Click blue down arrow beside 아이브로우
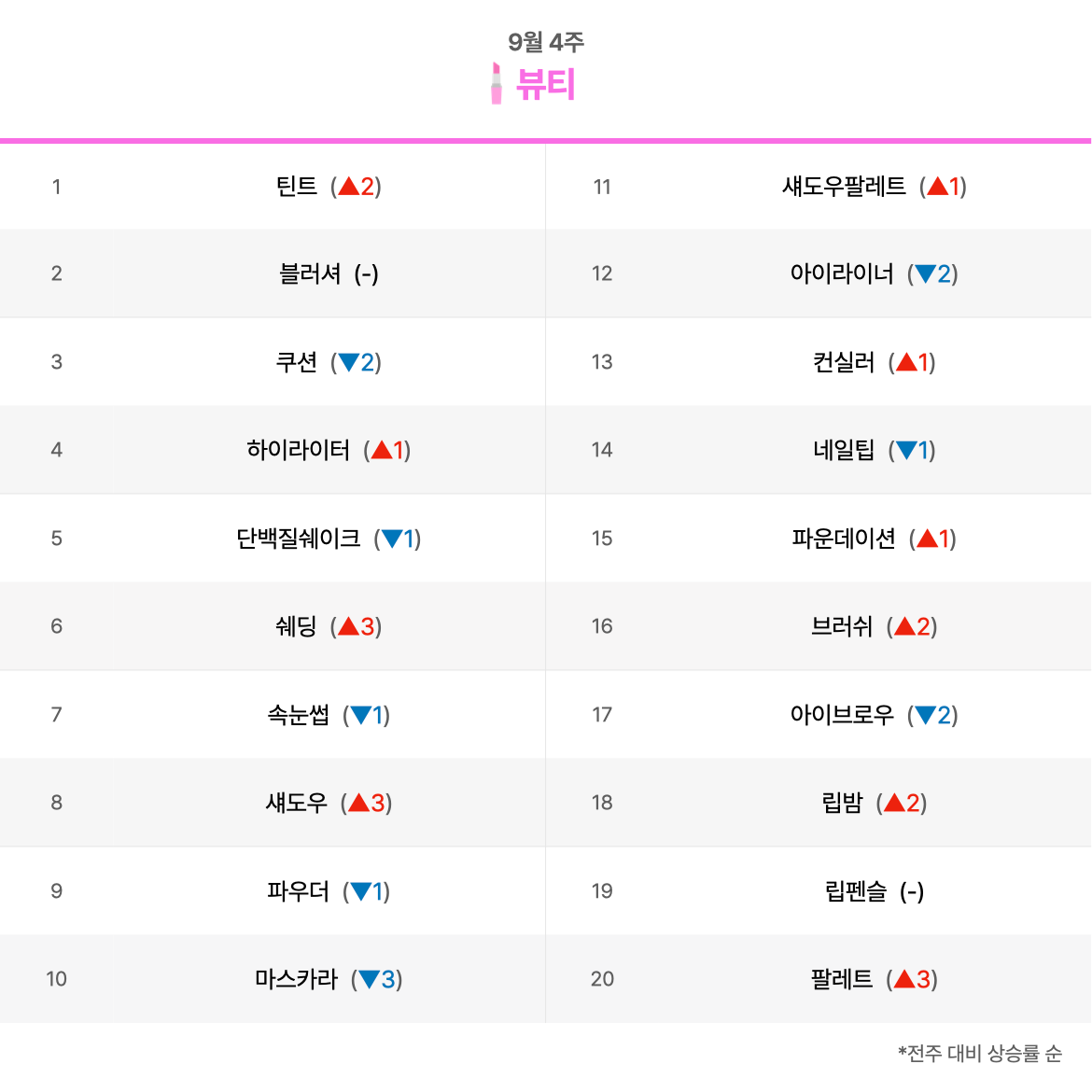The height and width of the screenshot is (1092, 1092). coord(926,715)
